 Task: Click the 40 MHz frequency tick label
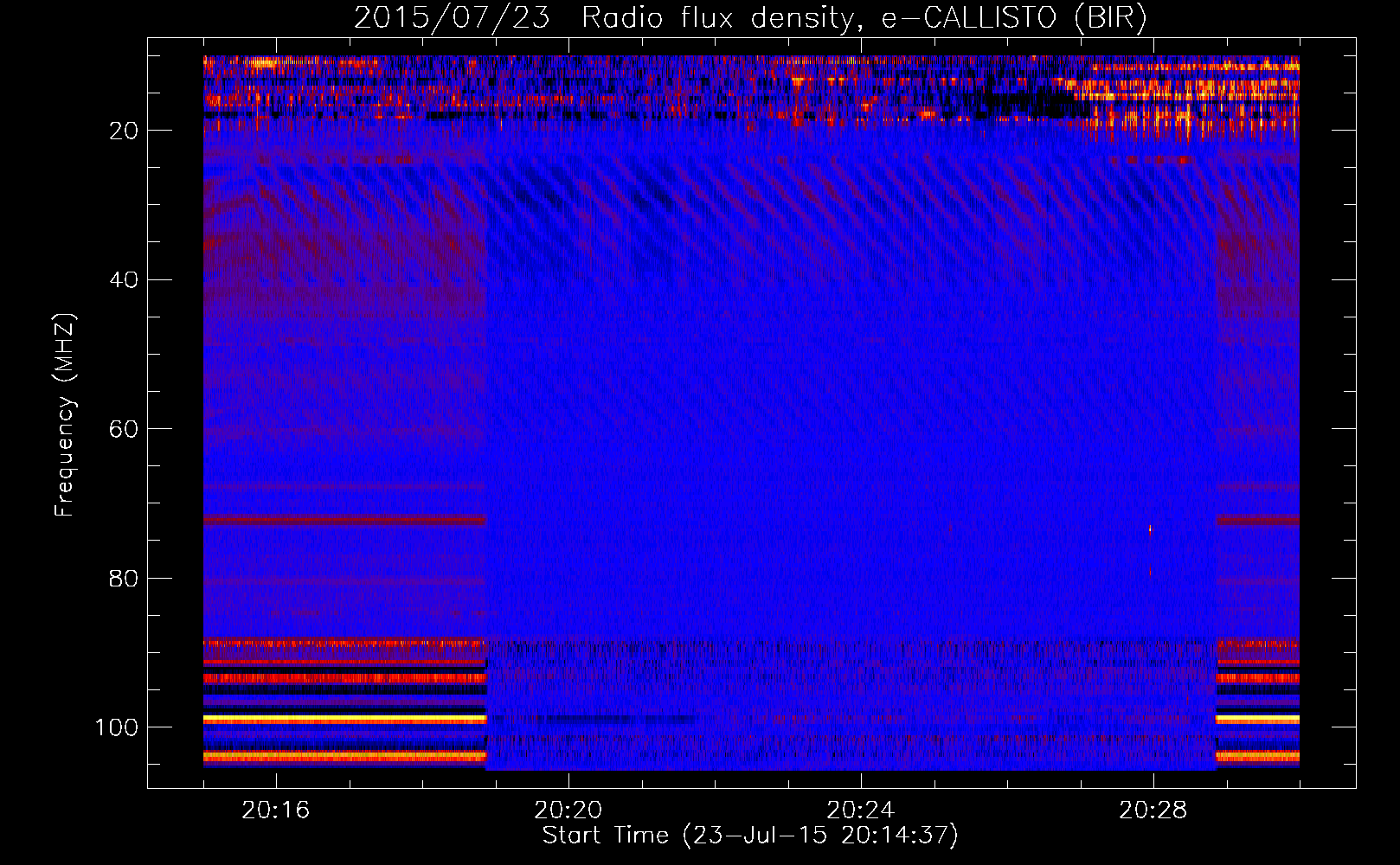[124, 280]
